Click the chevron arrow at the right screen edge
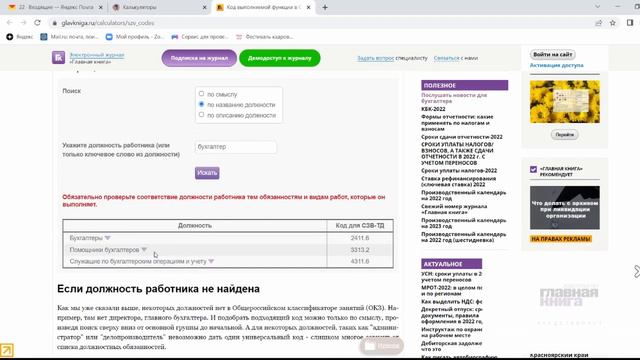640x360 pixels. pos(636,271)
